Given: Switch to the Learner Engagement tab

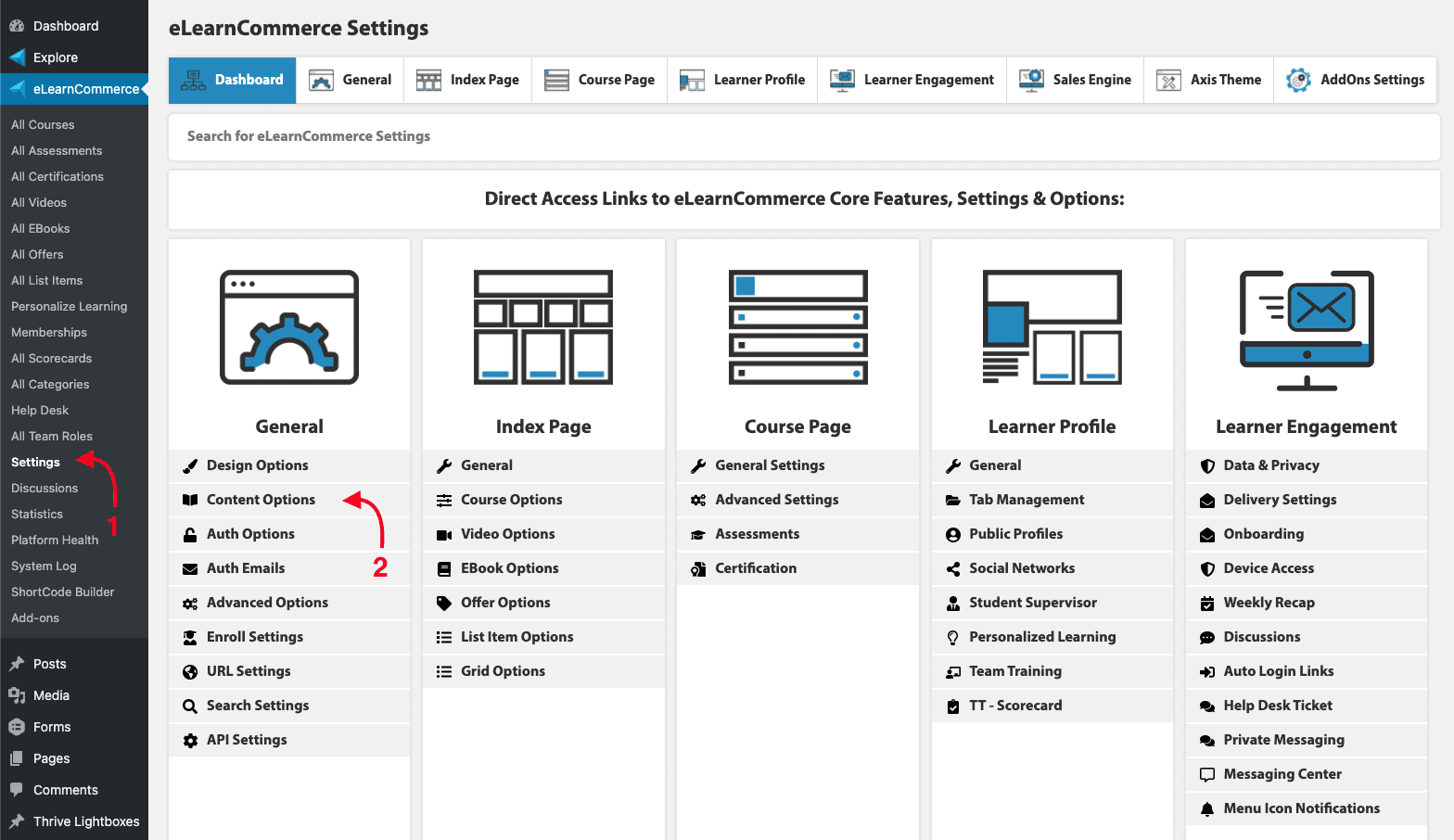Looking at the screenshot, I should click(912, 80).
